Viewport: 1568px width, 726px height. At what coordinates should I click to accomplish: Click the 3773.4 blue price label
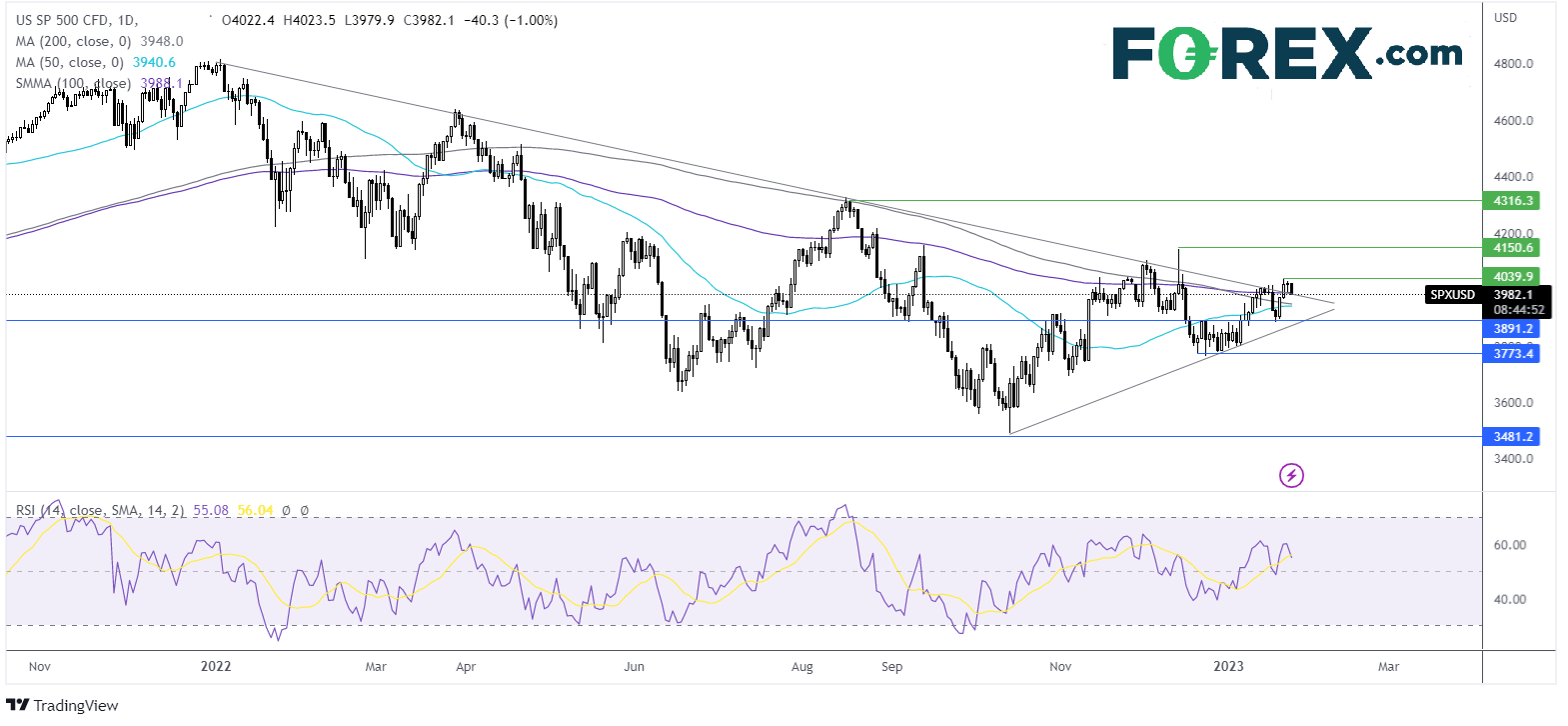click(1513, 354)
